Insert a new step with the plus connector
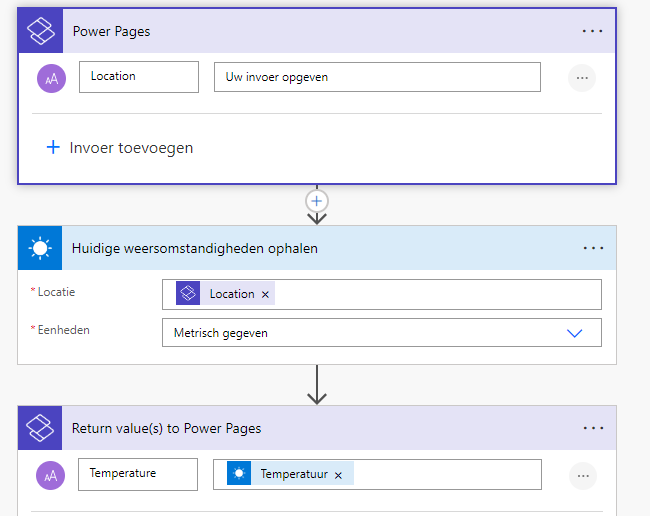Image resolution: width=650 pixels, height=516 pixels. click(317, 200)
